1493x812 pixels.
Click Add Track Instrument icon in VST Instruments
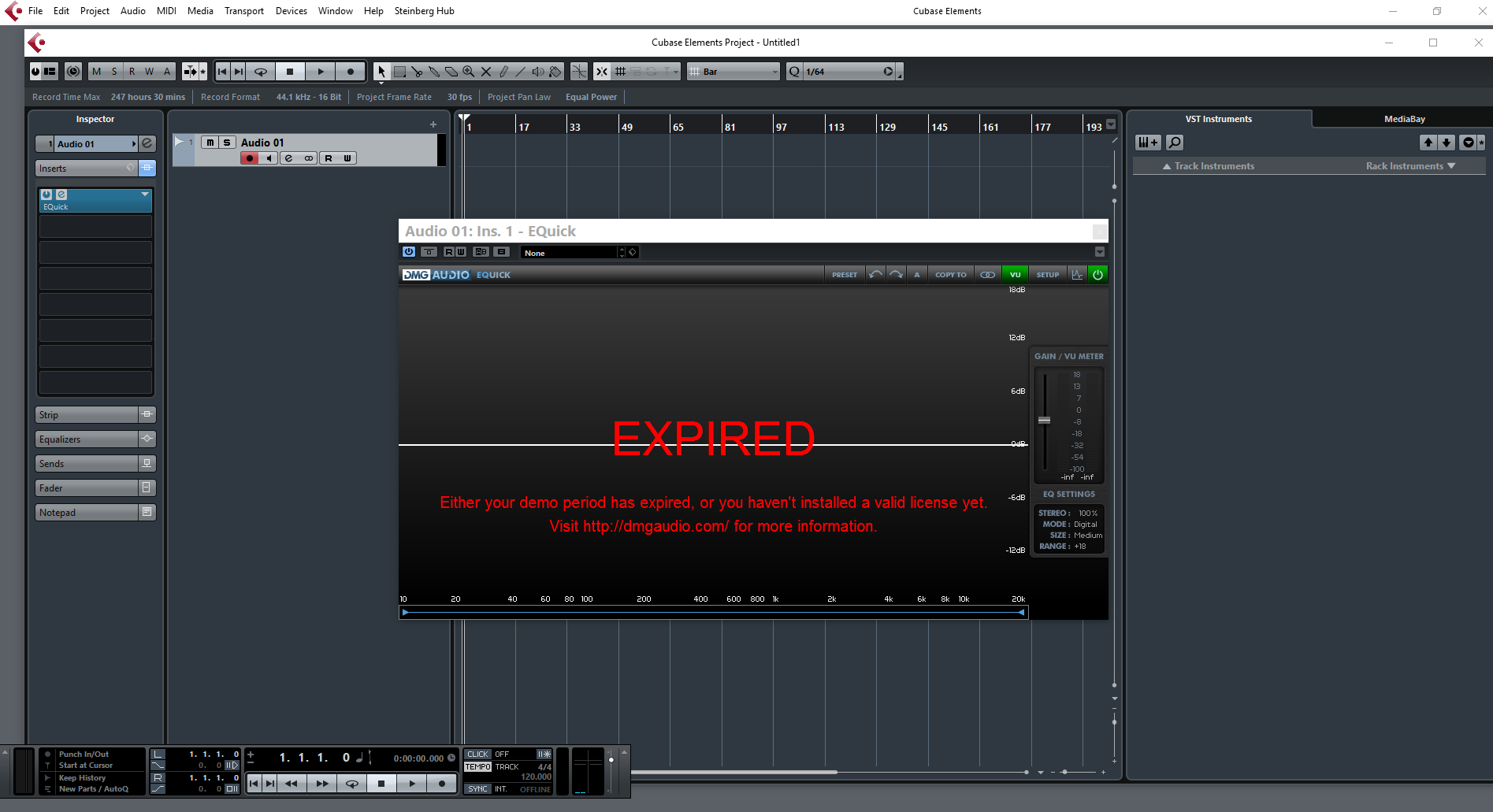1148,143
